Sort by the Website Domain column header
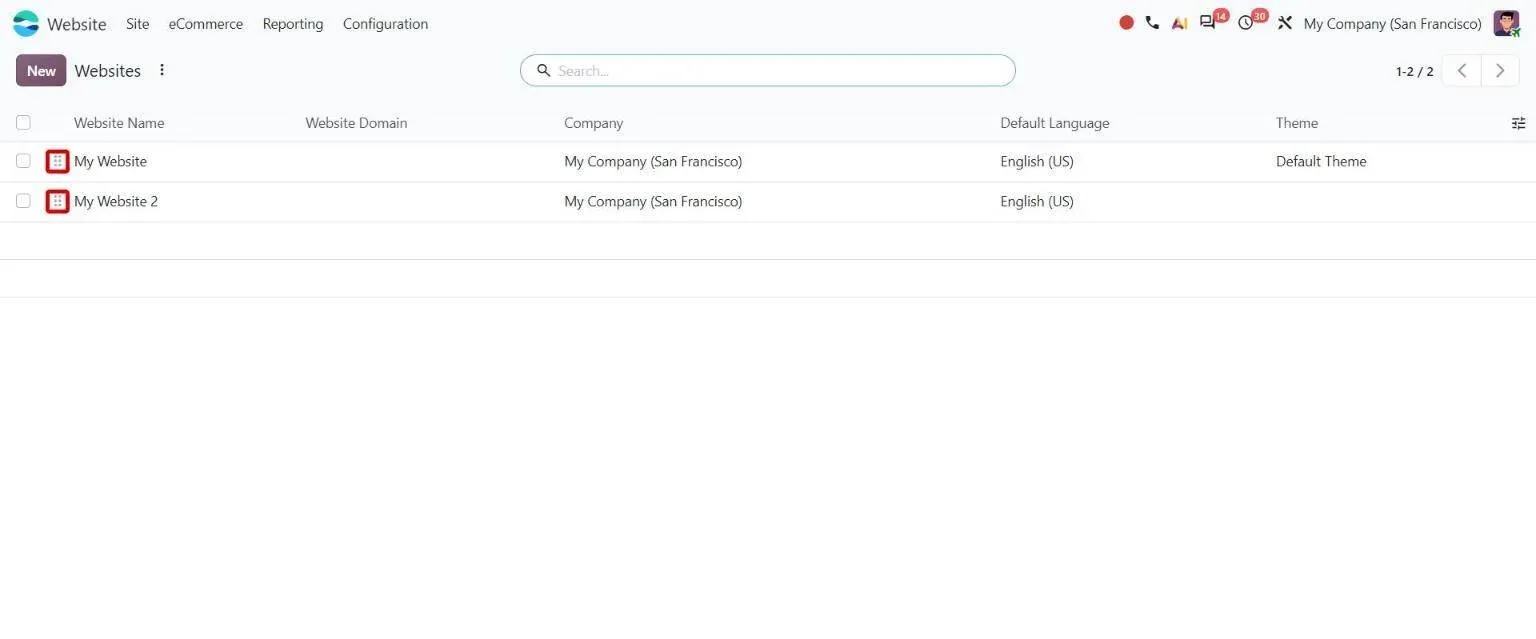1536x639 pixels. click(356, 123)
